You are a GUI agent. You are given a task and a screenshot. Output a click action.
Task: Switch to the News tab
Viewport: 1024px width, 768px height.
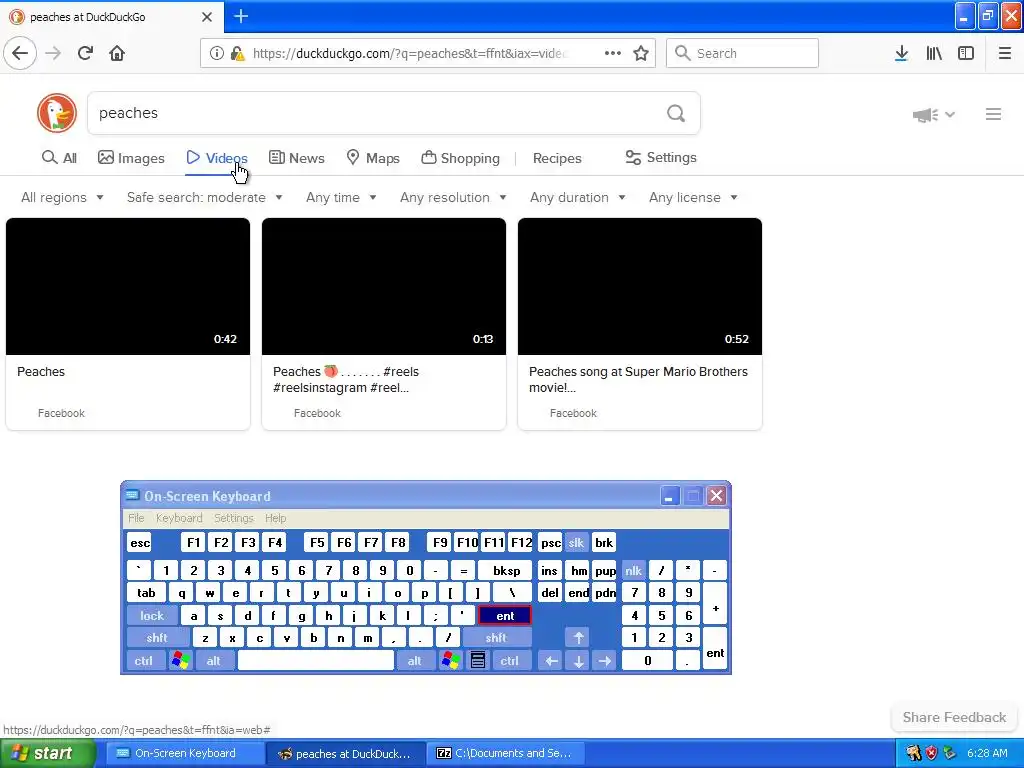point(296,158)
